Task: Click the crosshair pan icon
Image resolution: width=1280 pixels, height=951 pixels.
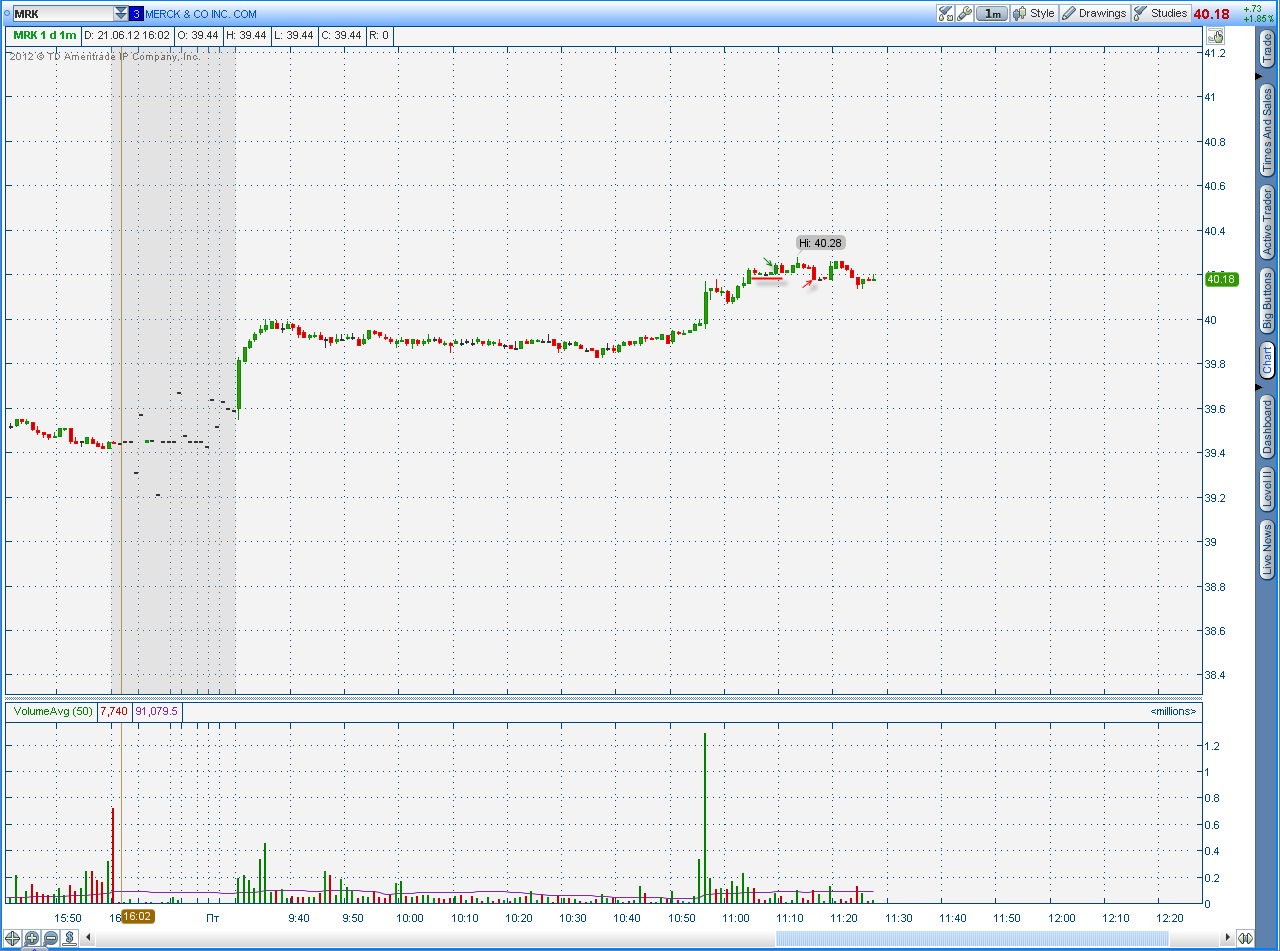Action: [x=13, y=938]
